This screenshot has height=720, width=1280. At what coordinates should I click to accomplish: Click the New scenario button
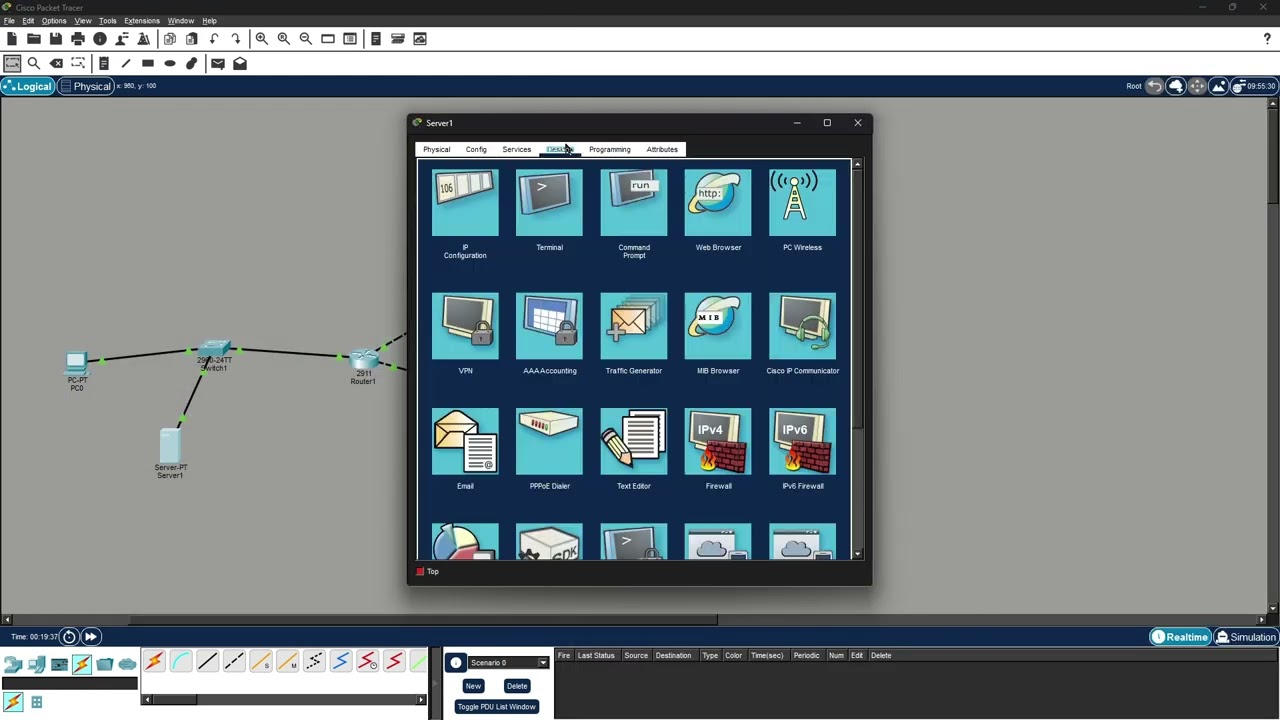[x=473, y=686]
